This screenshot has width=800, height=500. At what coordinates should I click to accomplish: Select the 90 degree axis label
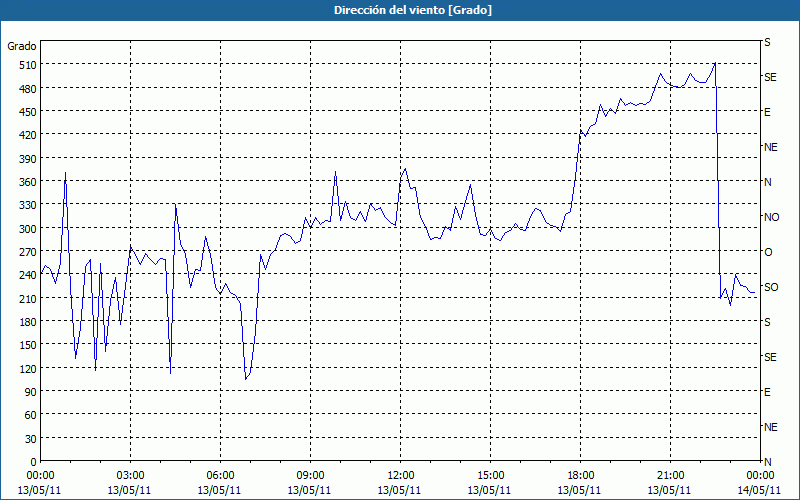coord(30,392)
